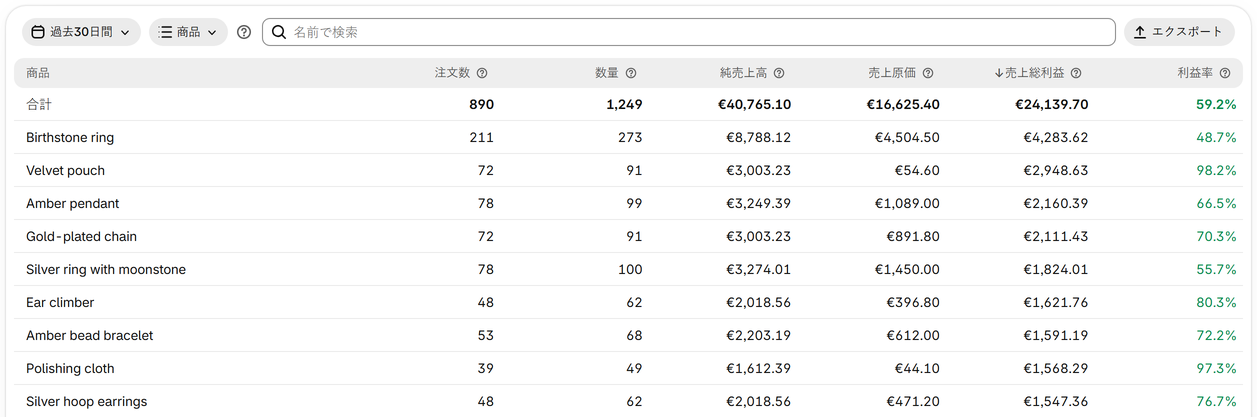This screenshot has height=417, width=1257.
Task: Select the Polishing cloth product name
Action: pos(70,368)
